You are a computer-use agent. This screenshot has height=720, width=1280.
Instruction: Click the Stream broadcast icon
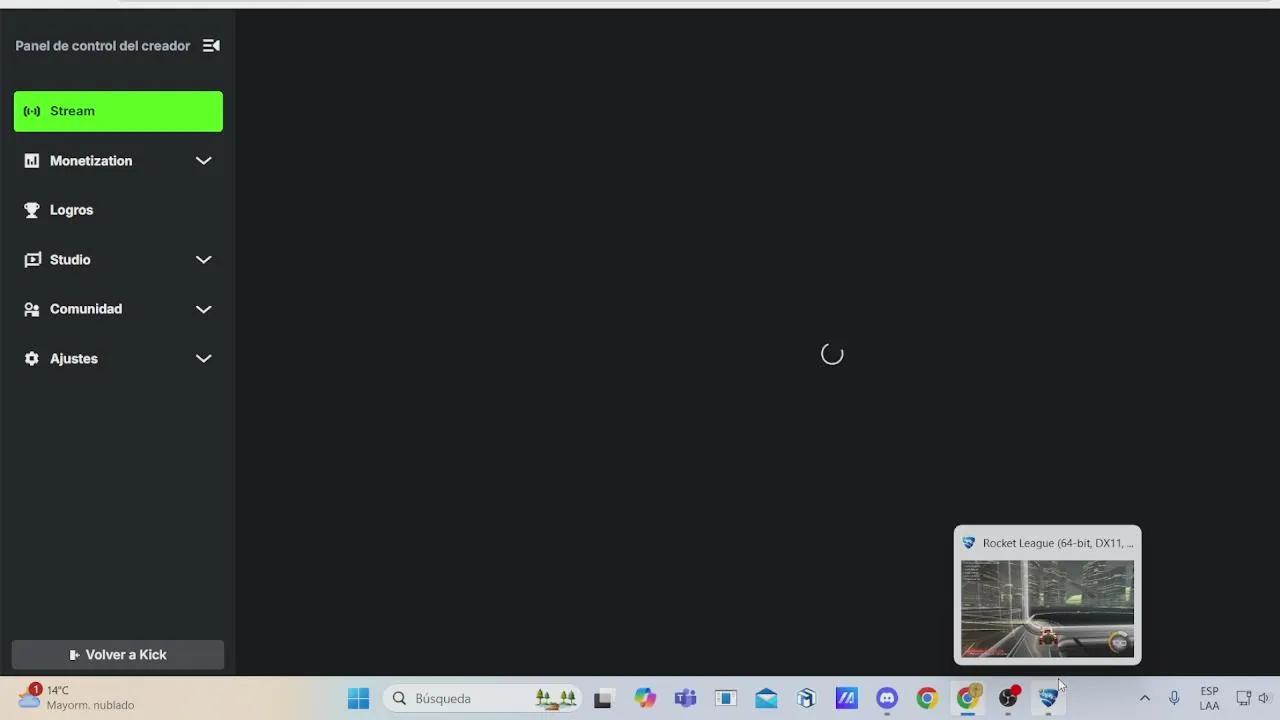pyautogui.click(x=32, y=111)
